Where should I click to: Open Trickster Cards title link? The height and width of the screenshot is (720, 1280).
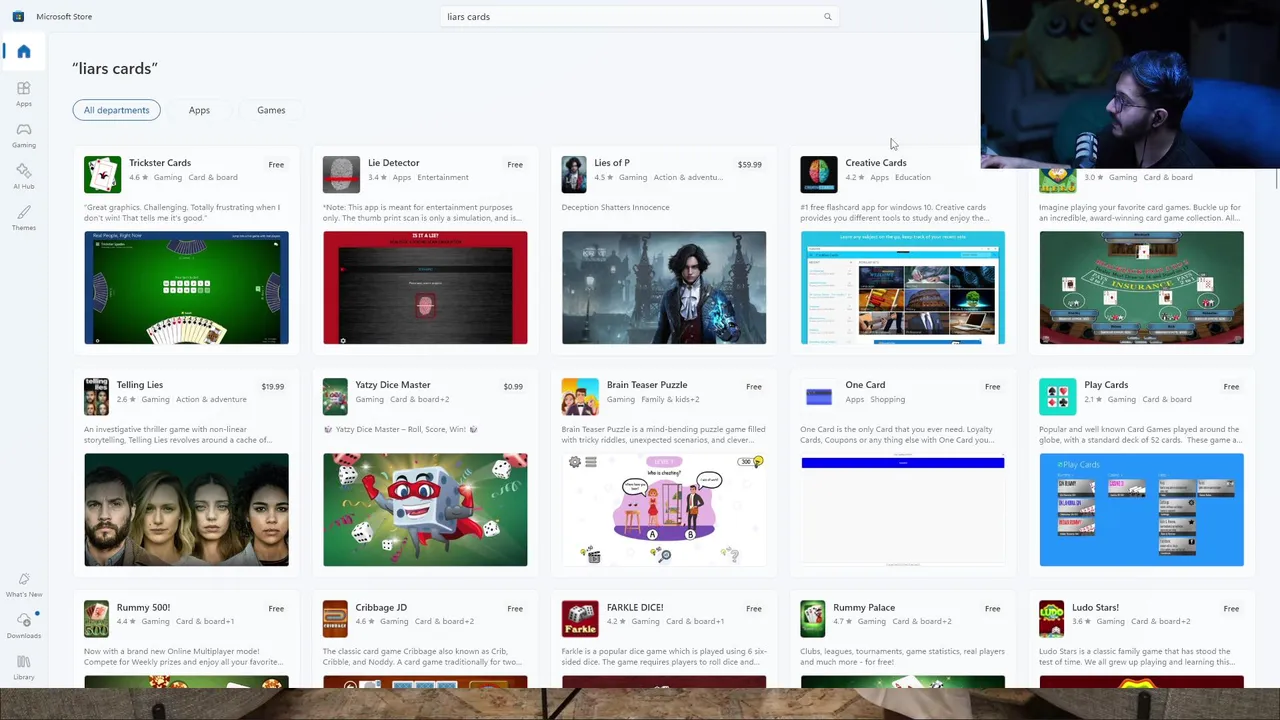(x=160, y=163)
